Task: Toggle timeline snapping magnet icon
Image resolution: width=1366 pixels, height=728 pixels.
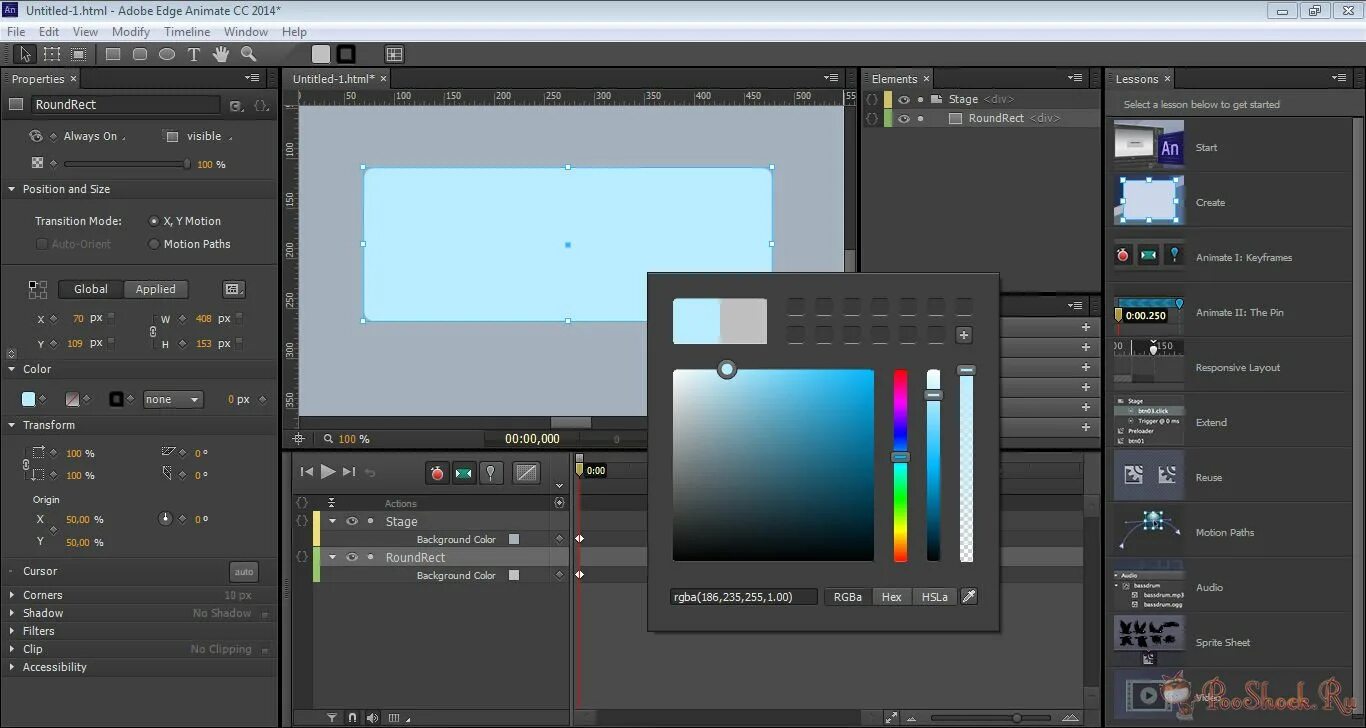Action: [x=352, y=718]
